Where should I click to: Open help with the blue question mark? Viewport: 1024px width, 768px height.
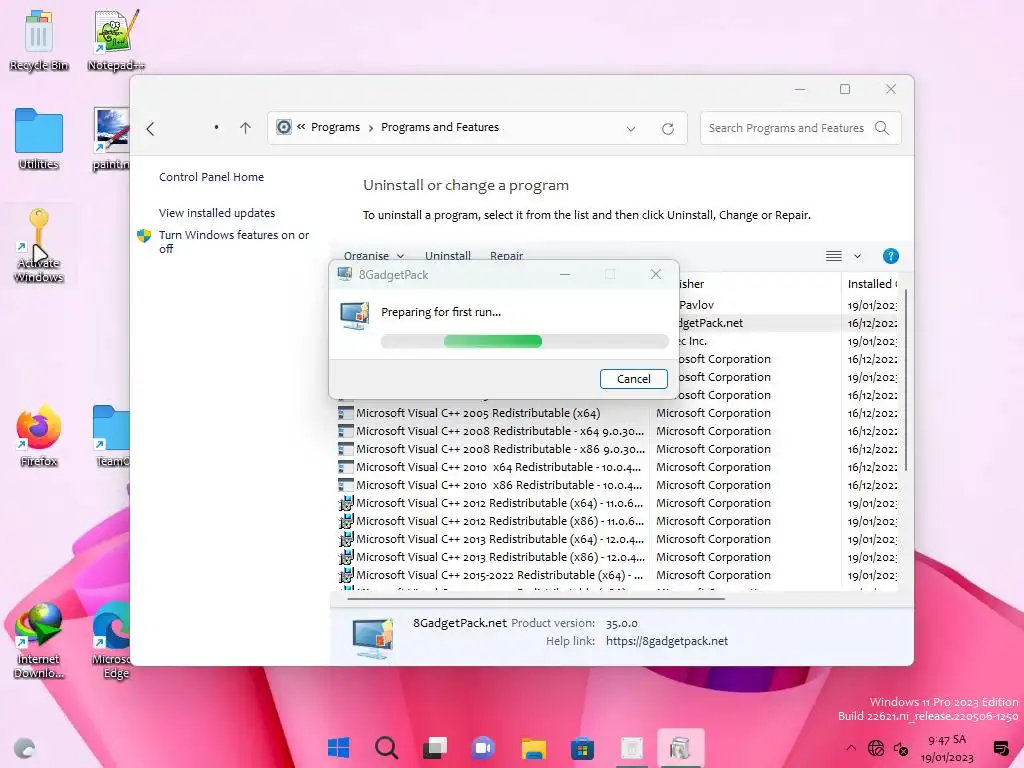890,256
